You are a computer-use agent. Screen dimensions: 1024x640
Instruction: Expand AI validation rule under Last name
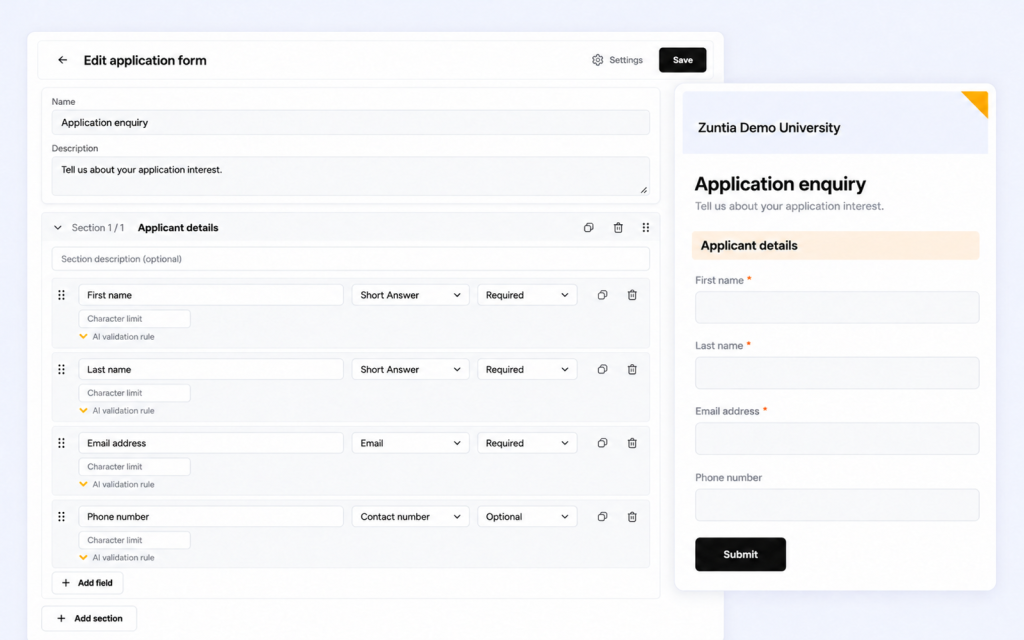pyautogui.click(x=117, y=411)
